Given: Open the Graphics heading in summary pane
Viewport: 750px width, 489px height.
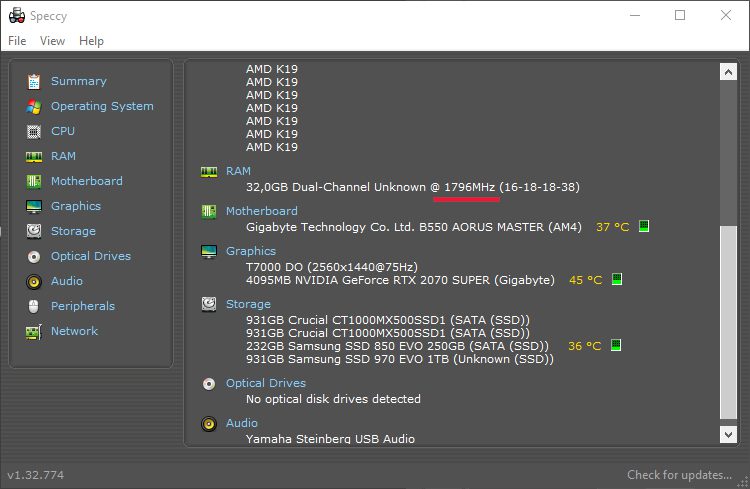Looking at the screenshot, I should [x=250, y=251].
